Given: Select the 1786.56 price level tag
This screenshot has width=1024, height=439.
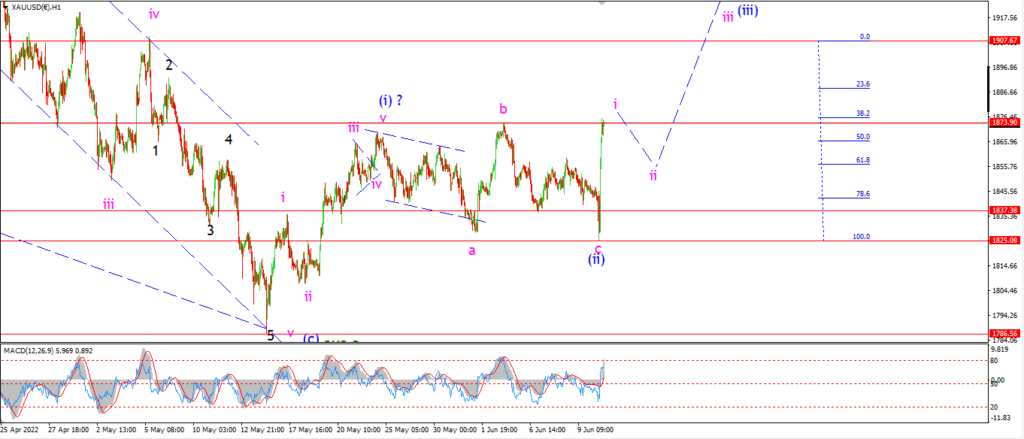Looking at the screenshot, I should 1006,333.
